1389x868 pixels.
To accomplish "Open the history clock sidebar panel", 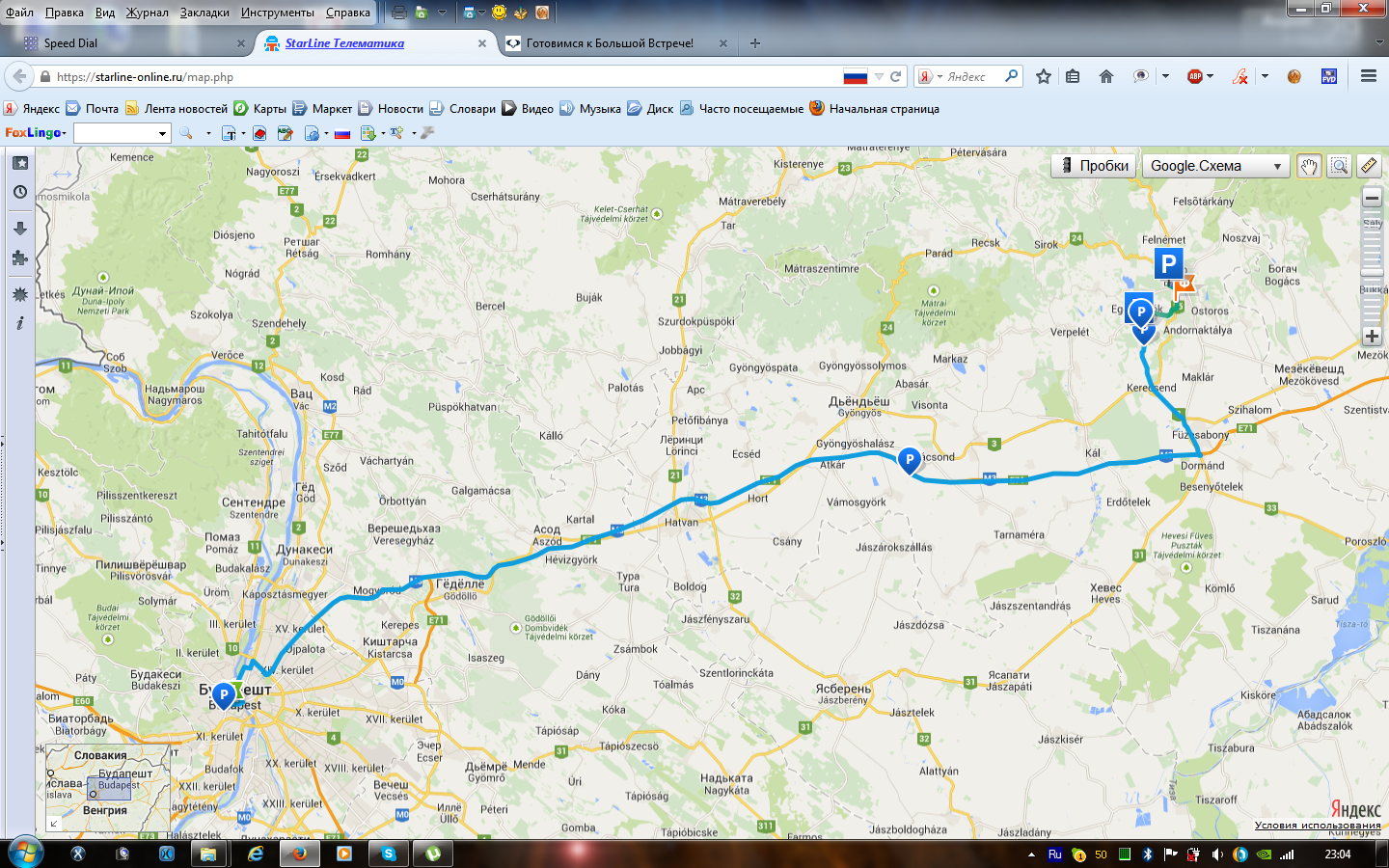I will pyautogui.click(x=20, y=193).
